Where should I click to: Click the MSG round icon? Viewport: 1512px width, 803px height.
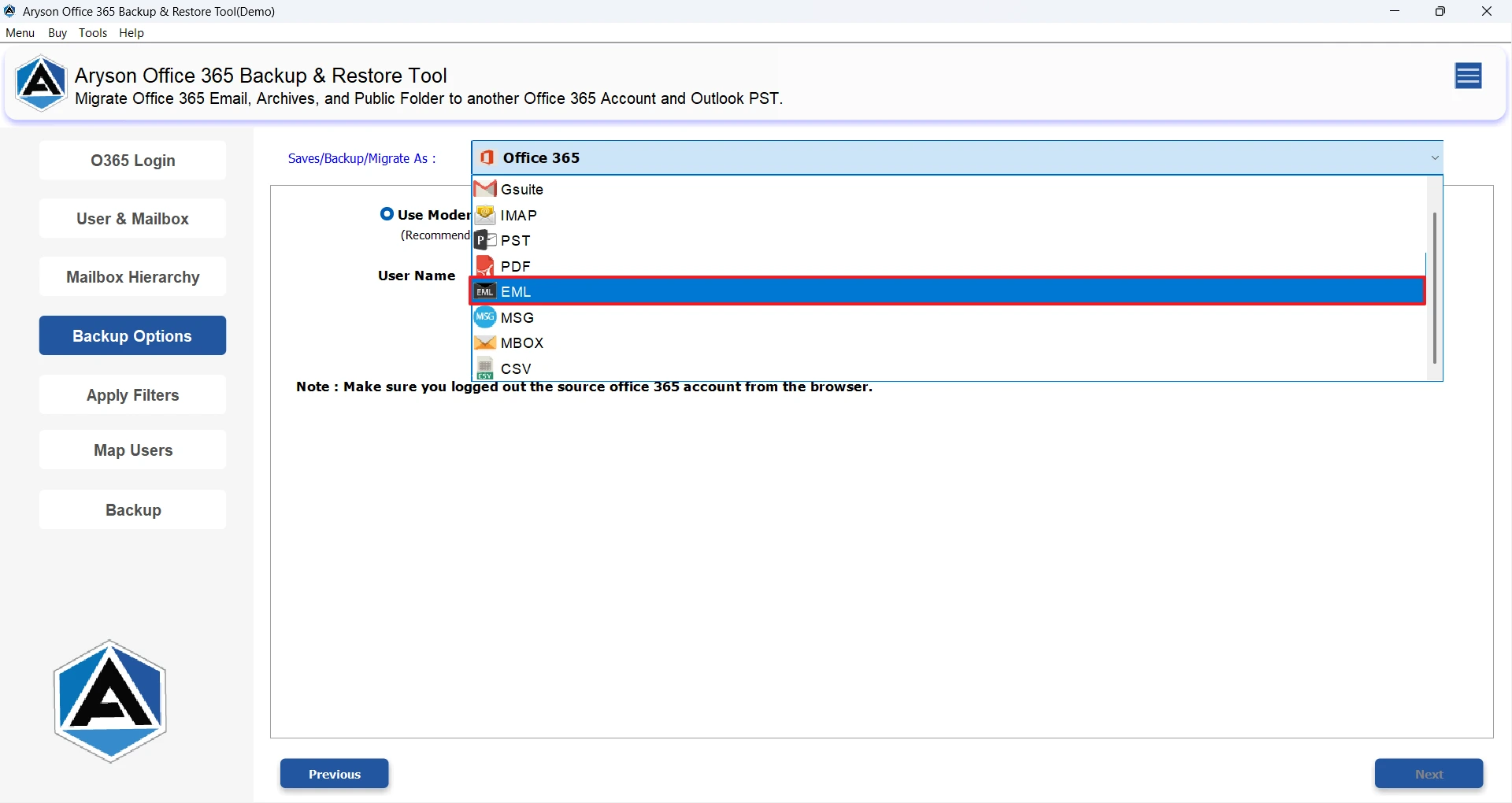(x=485, y=317)
